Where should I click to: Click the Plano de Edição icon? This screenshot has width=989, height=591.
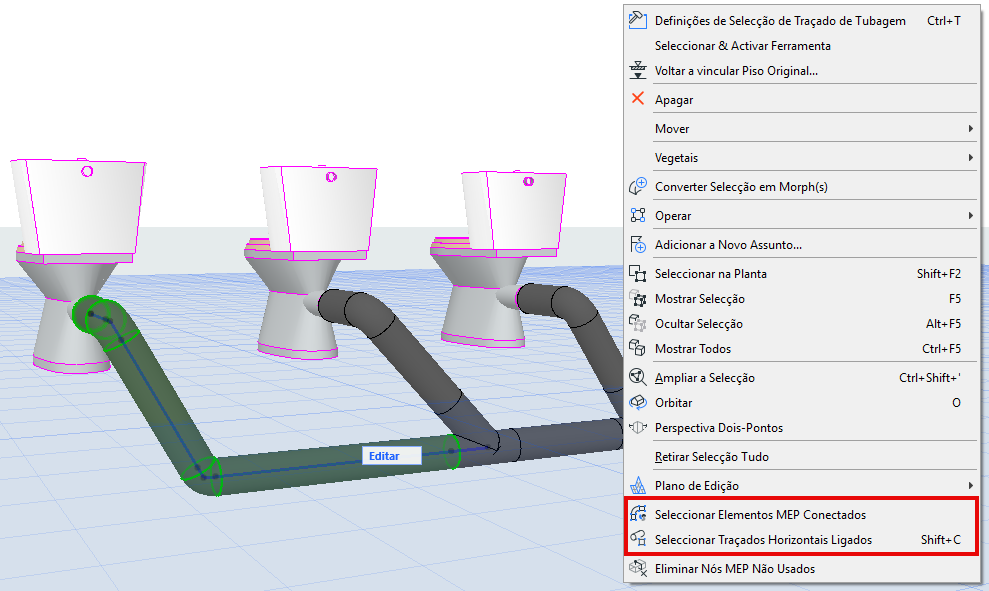pyautogui.click(x=638, y=485)
